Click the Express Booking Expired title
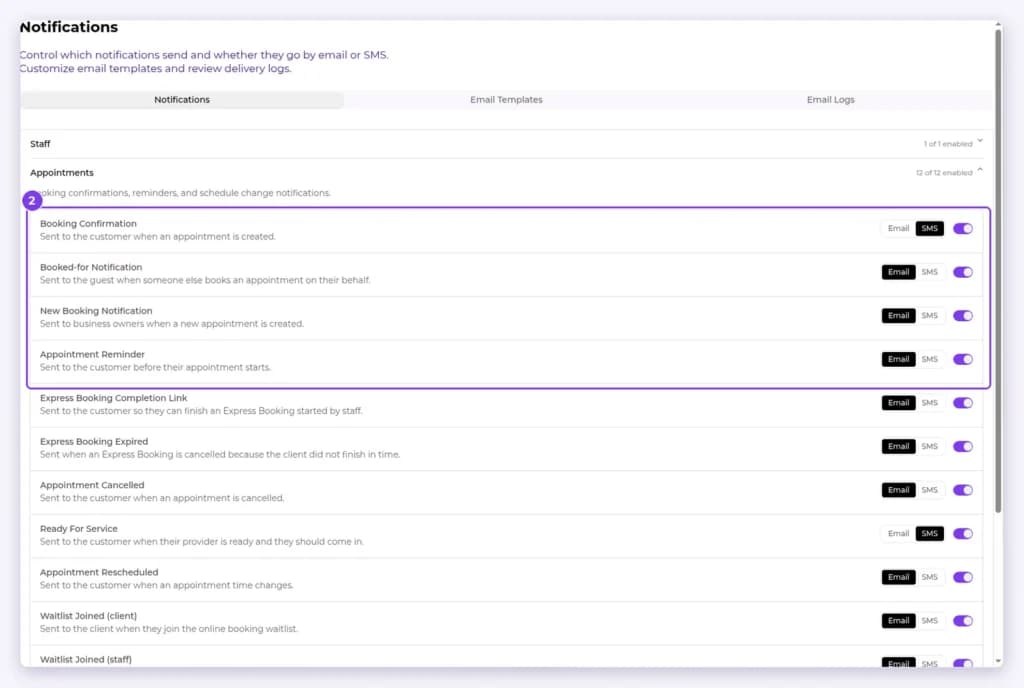 click(x=94, y=441)
